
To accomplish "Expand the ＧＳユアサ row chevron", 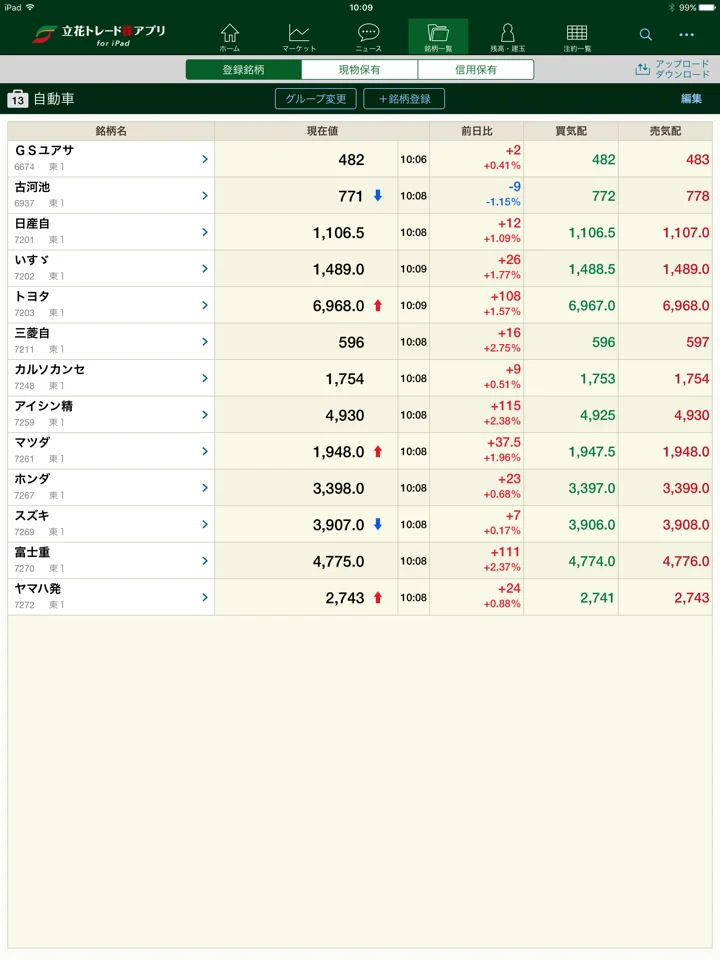I will coord(205,159).
